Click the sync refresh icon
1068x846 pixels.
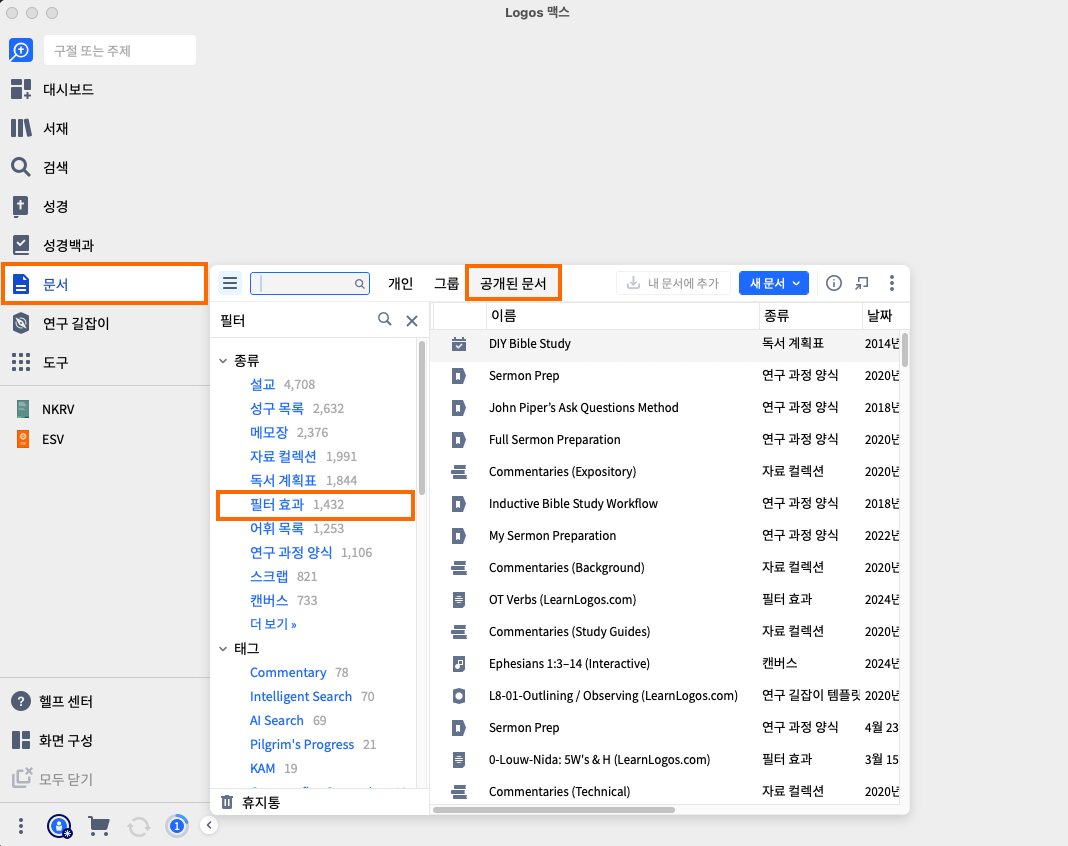(139, 826)
